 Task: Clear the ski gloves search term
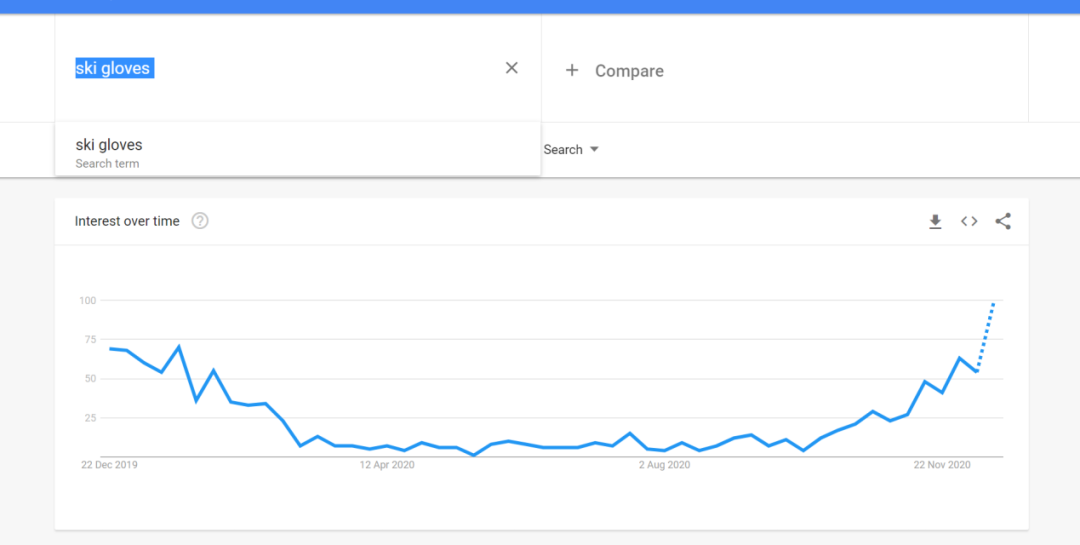[x=512, y=68]
